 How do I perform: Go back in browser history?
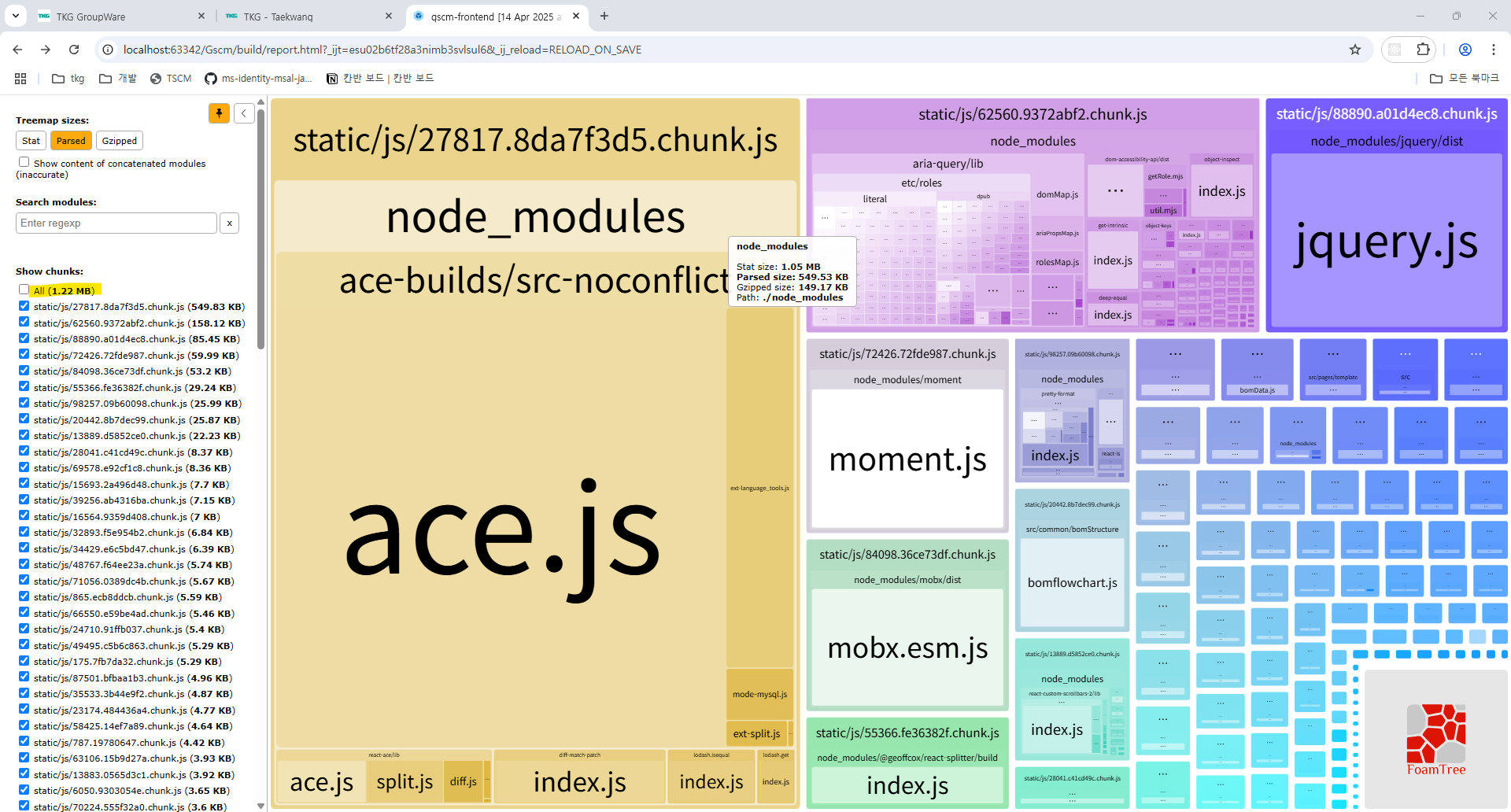pos(17,50)
